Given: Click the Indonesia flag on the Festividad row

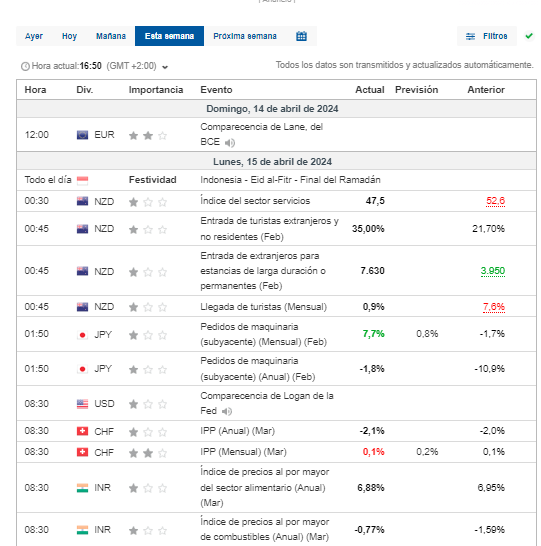Looking at the screenshot, I should click(x=82, y=180).
